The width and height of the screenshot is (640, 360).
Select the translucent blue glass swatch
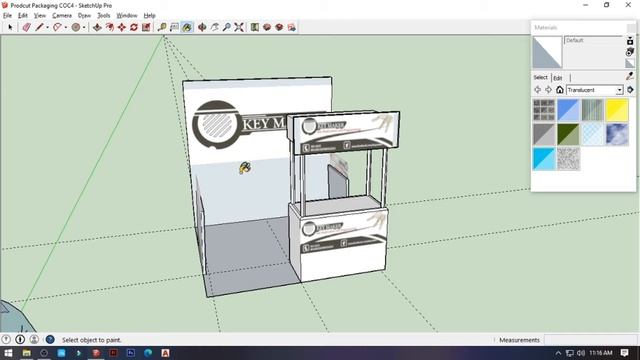coord(568,110)
